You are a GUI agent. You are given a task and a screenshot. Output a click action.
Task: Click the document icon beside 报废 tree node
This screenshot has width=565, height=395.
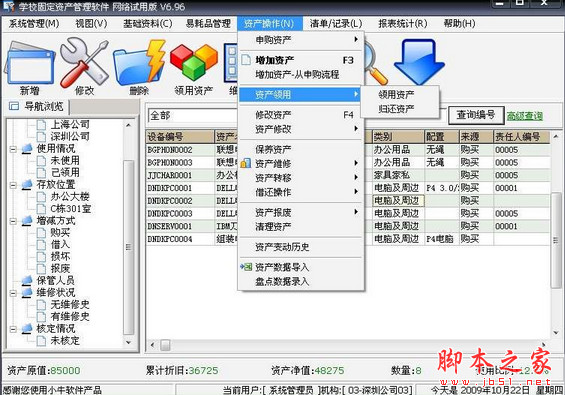pyautogui.click(x=41, y=268)
